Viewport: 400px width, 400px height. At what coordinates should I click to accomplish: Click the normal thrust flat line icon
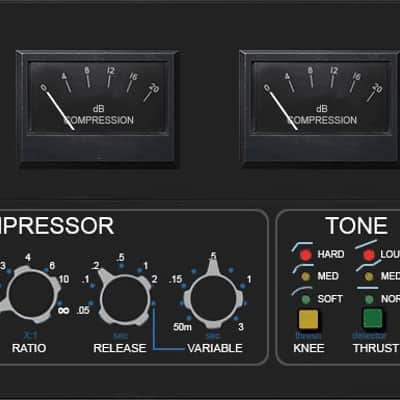[368, 288]
